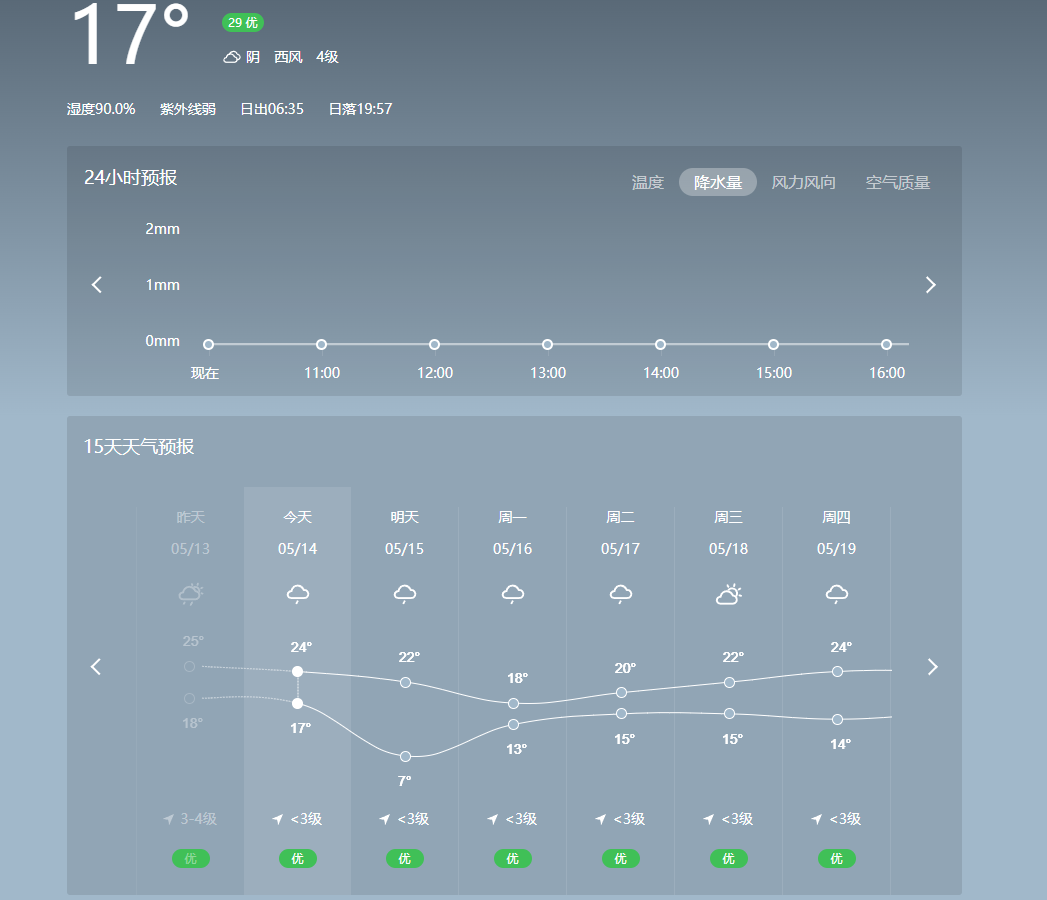Image resolution: width=1047 pixels, height=900 pixels.
Task: Click the 15天天气预报 heading
Action: tap(139, 447)
